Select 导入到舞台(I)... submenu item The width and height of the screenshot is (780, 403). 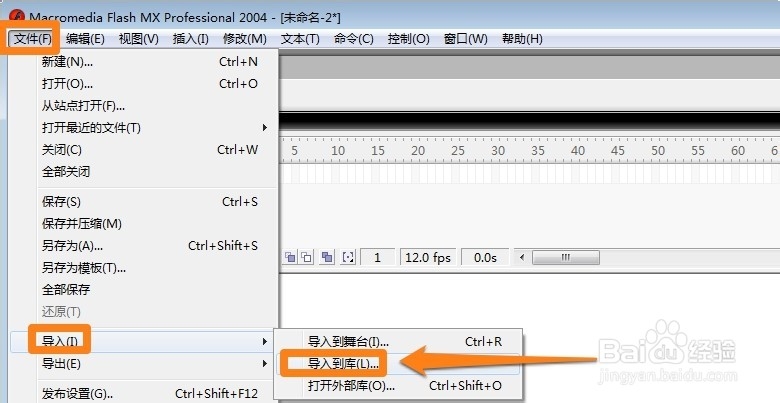coord(398,342)
